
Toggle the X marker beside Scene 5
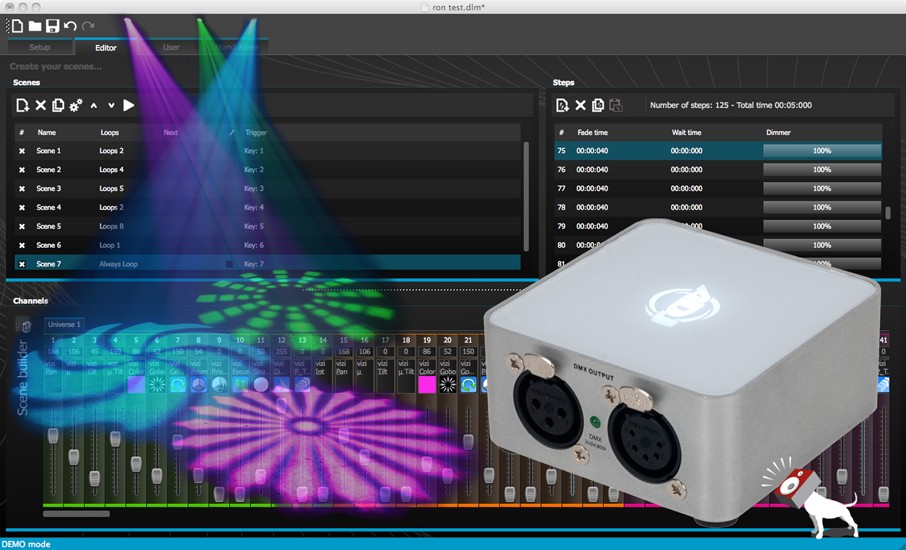pyautogui.click(x=22, y=227)
